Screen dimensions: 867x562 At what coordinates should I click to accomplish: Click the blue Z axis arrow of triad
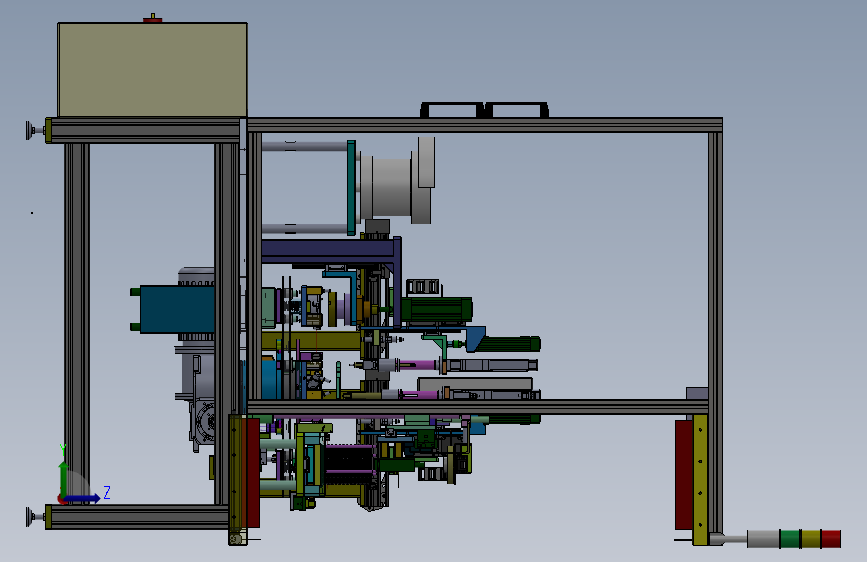(83, 499)
